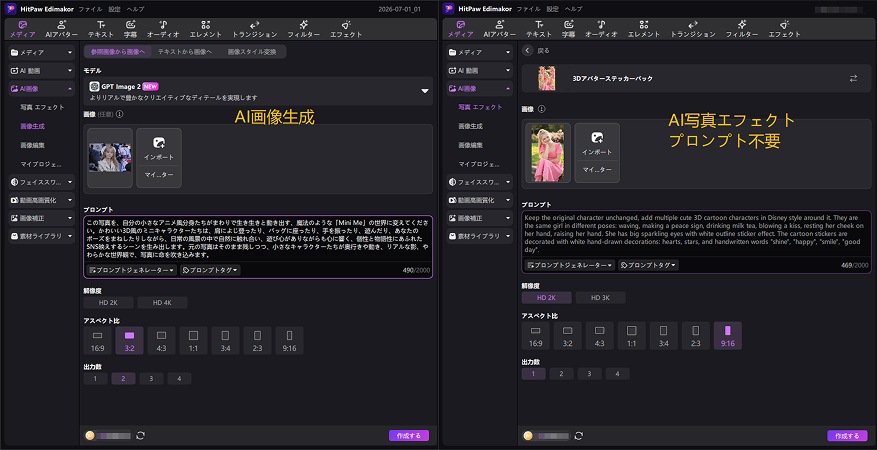The height and width of the screenshot is (450, 877).
Task: Expand フェイススワップ section in left window sidebar
Action: (41, 182)
